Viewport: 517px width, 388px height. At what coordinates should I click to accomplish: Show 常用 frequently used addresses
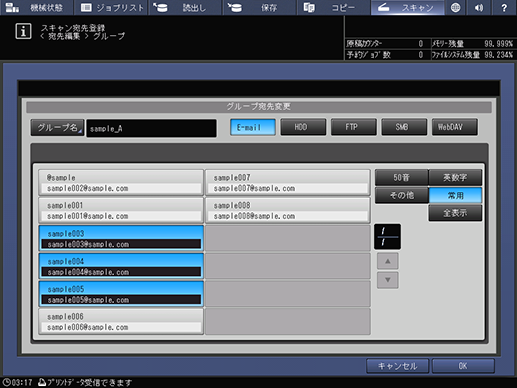(x=455, y=195)
